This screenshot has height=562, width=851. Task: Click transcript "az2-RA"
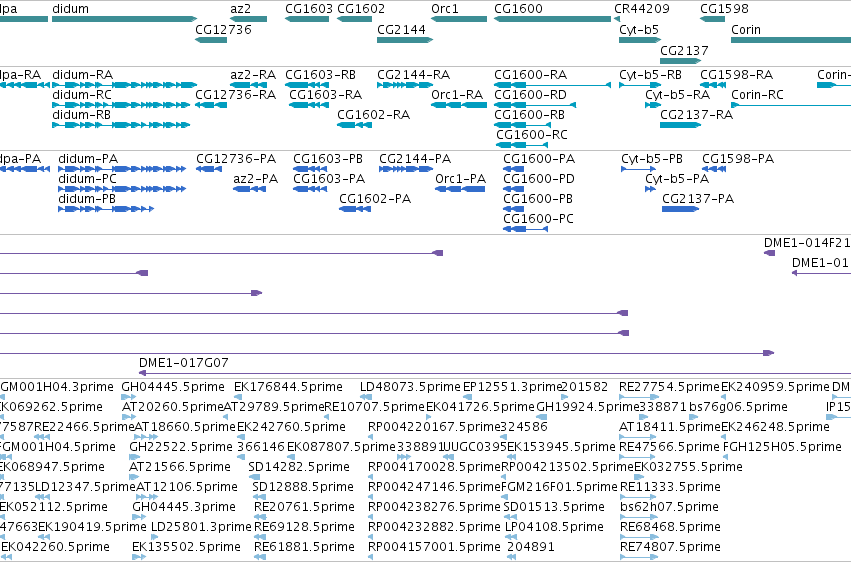pyautogui.click(x=249, y=85)
